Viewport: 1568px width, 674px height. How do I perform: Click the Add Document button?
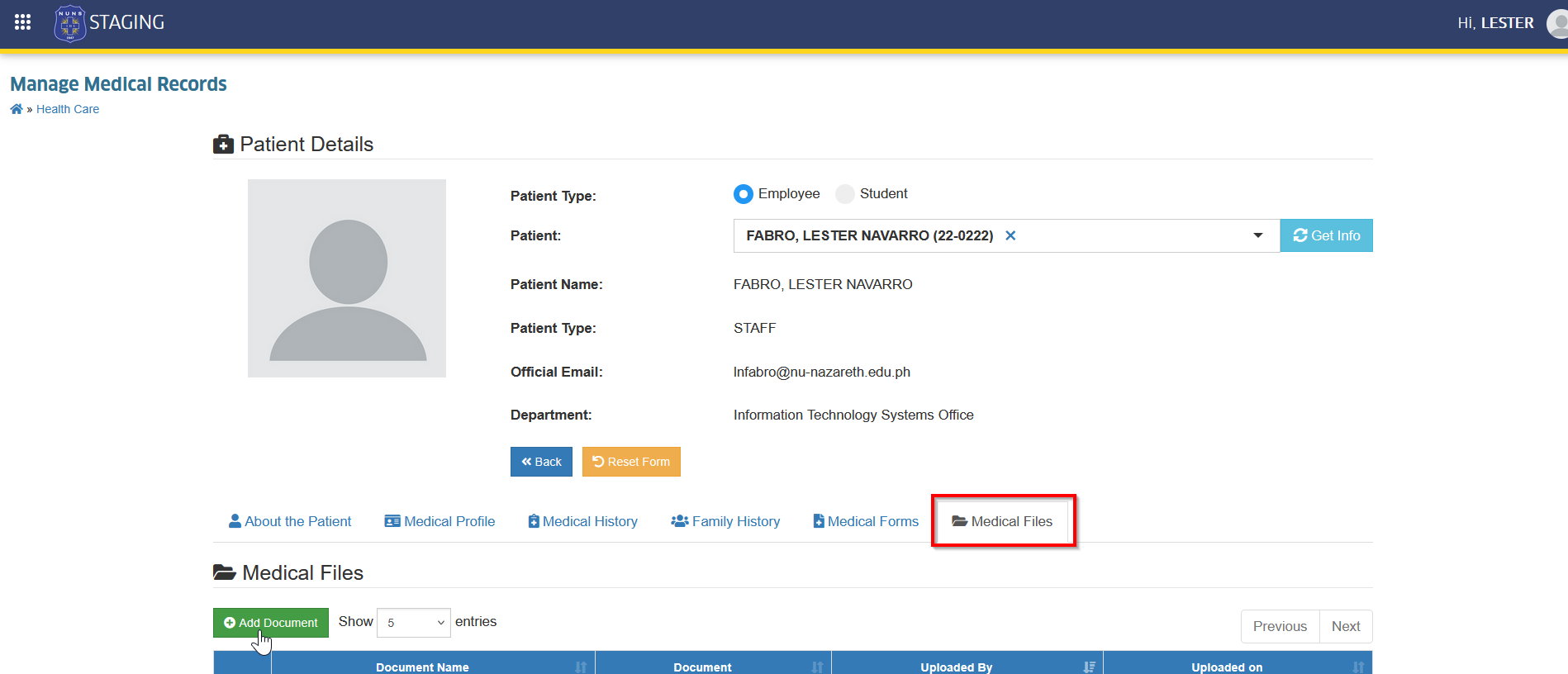pyautogui.click(x=271, y=623)
